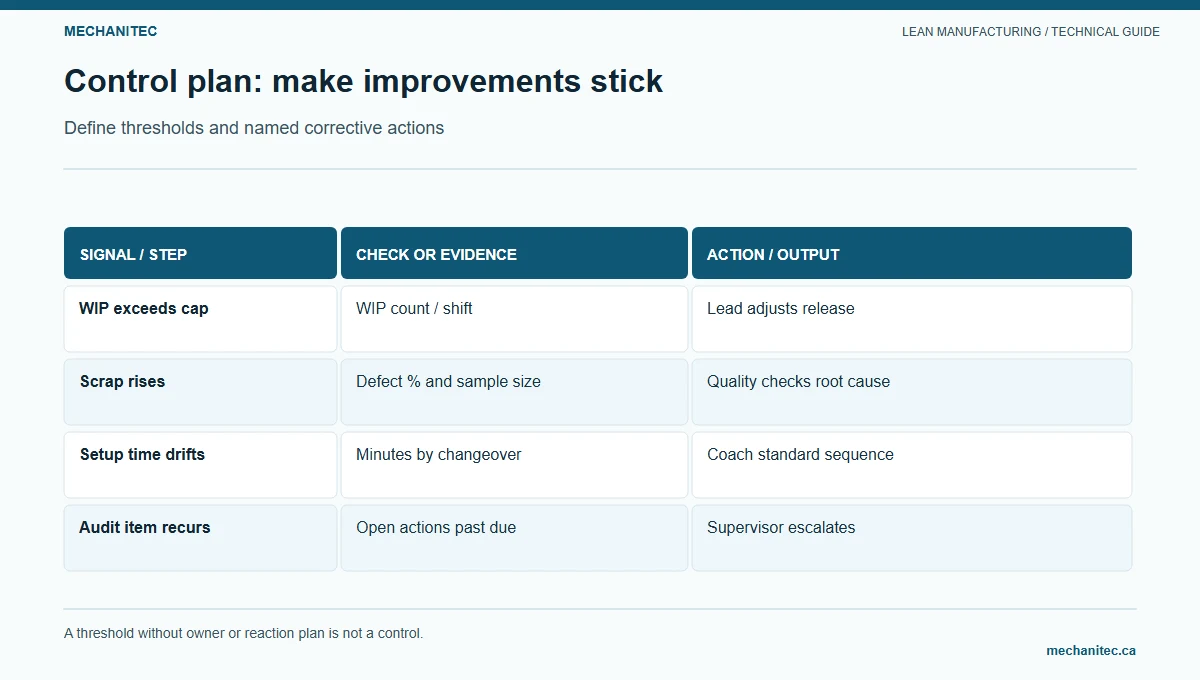The image size is (1200, 680).
Task: Select the 'WIP exceeds cap' cell
Action: point(200,319)
